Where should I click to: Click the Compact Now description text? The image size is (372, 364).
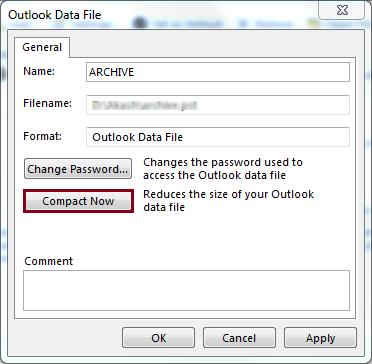228,201
